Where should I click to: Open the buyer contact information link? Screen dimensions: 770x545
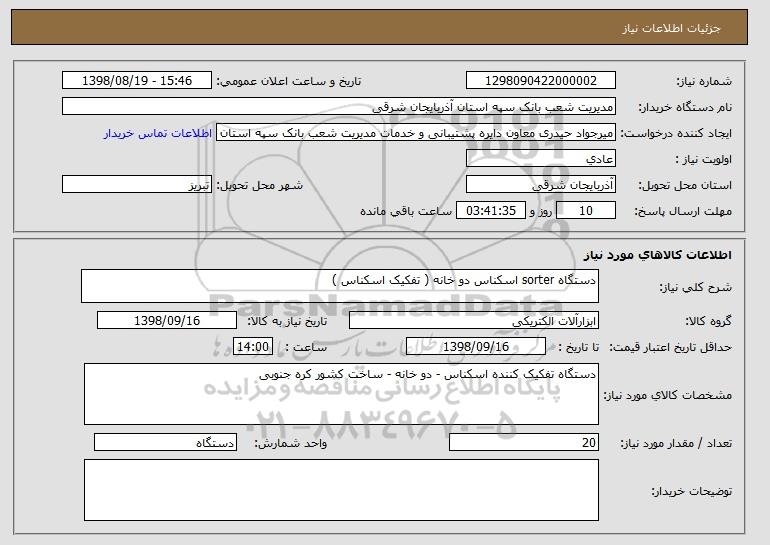[158, 134]
